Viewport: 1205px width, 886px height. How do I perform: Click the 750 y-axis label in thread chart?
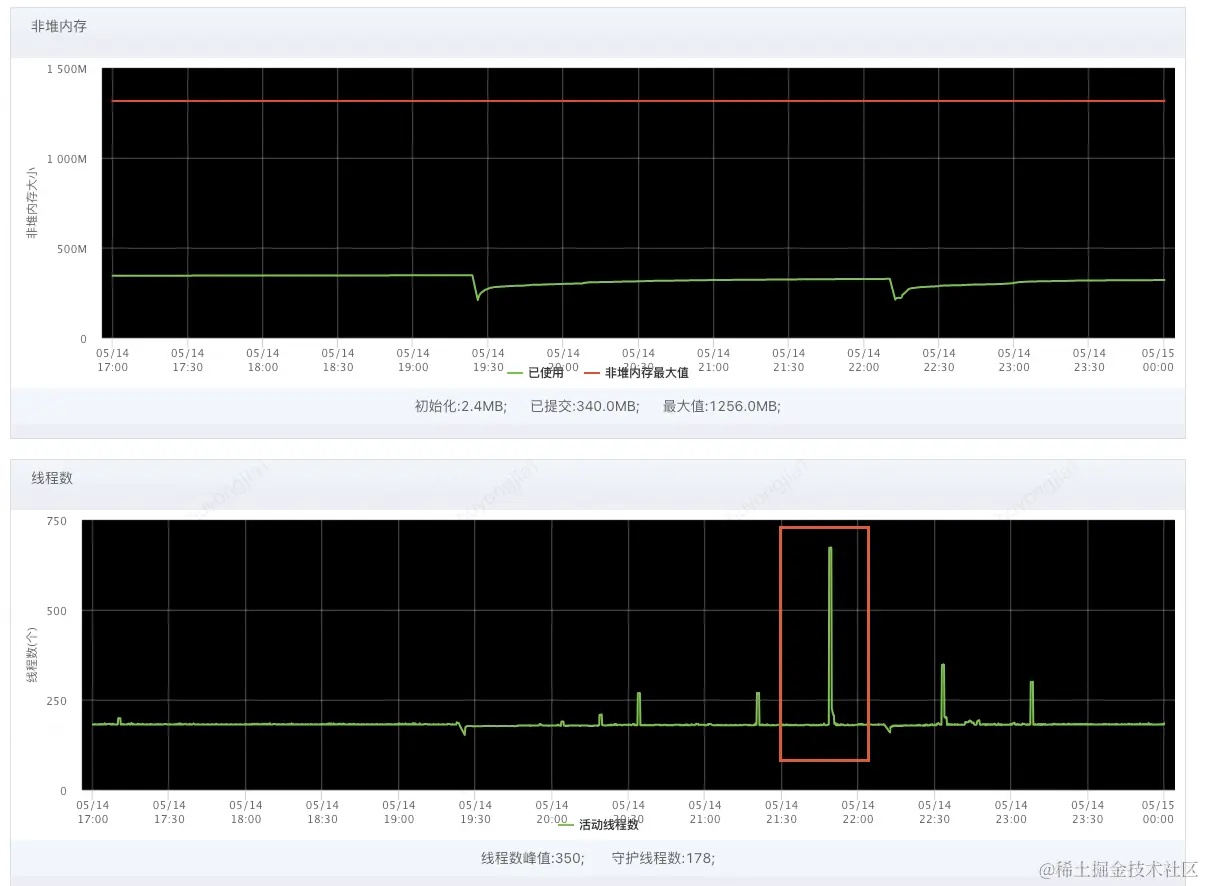click(58, 521)
